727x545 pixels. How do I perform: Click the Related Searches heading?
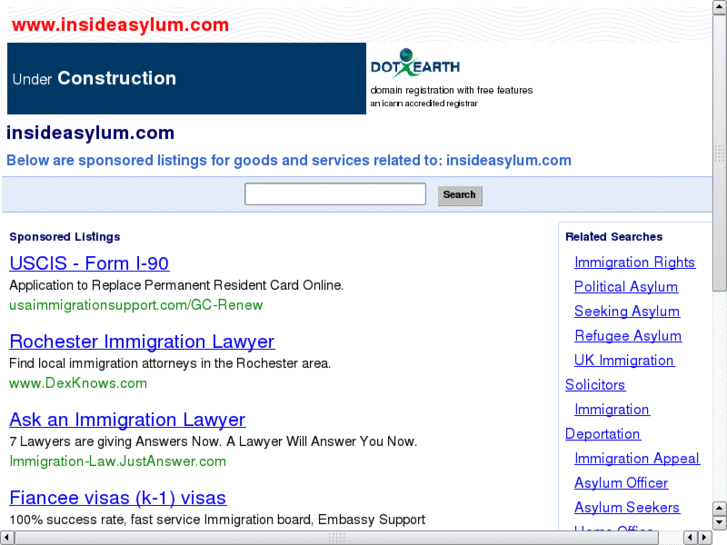click(613, 237)
